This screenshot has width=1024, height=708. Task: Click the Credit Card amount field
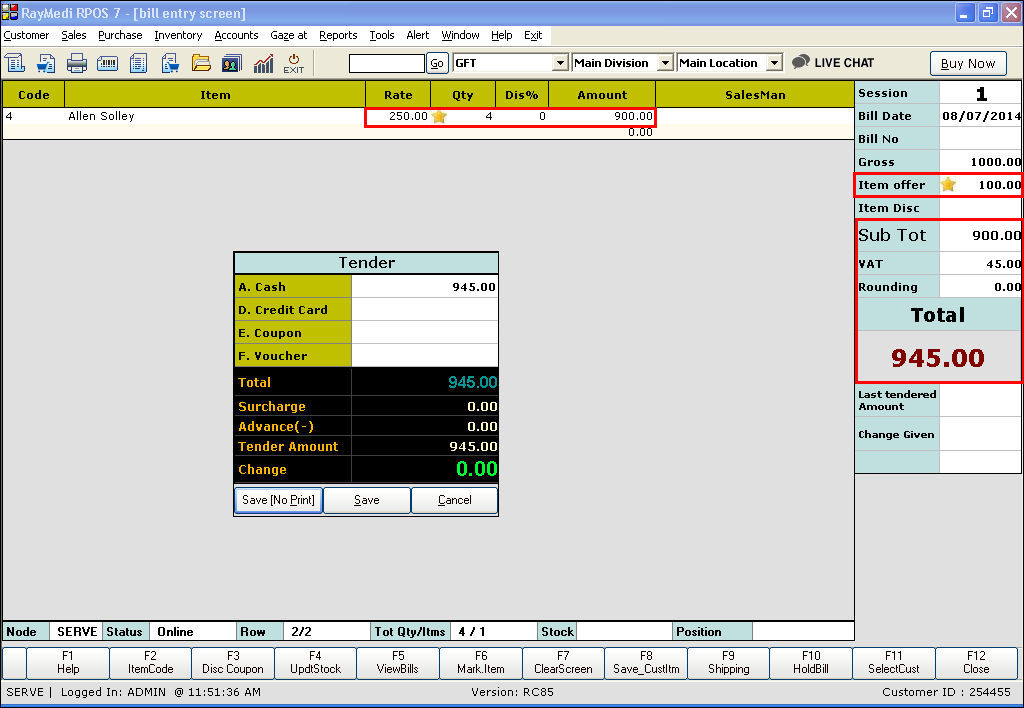424,310
